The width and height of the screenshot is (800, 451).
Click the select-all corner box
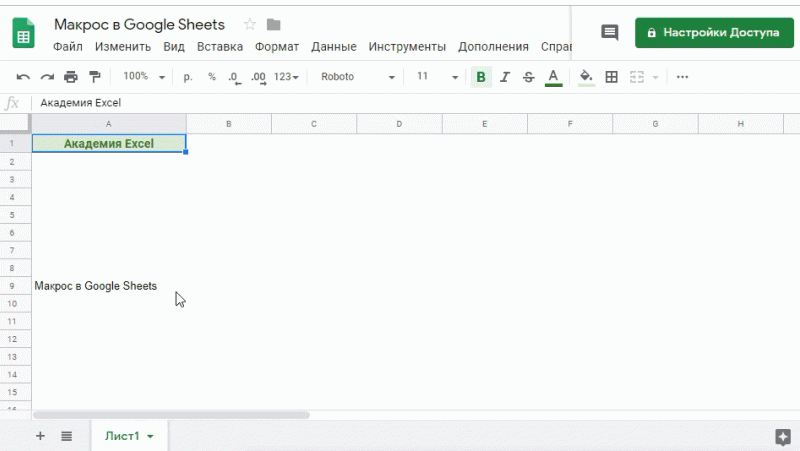(x=15, y=123)
